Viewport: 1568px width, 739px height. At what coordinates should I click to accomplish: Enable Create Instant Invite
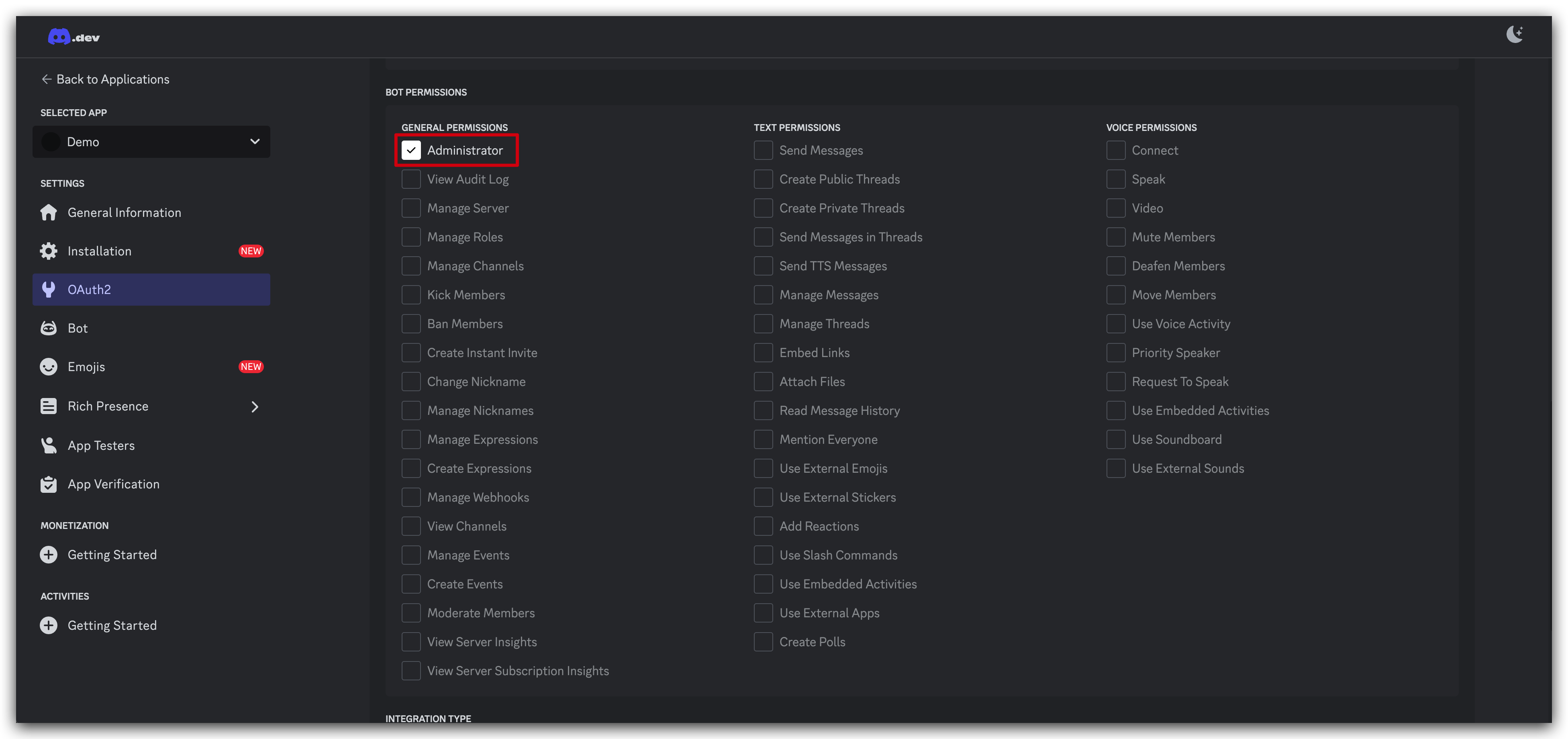point(411,353)
